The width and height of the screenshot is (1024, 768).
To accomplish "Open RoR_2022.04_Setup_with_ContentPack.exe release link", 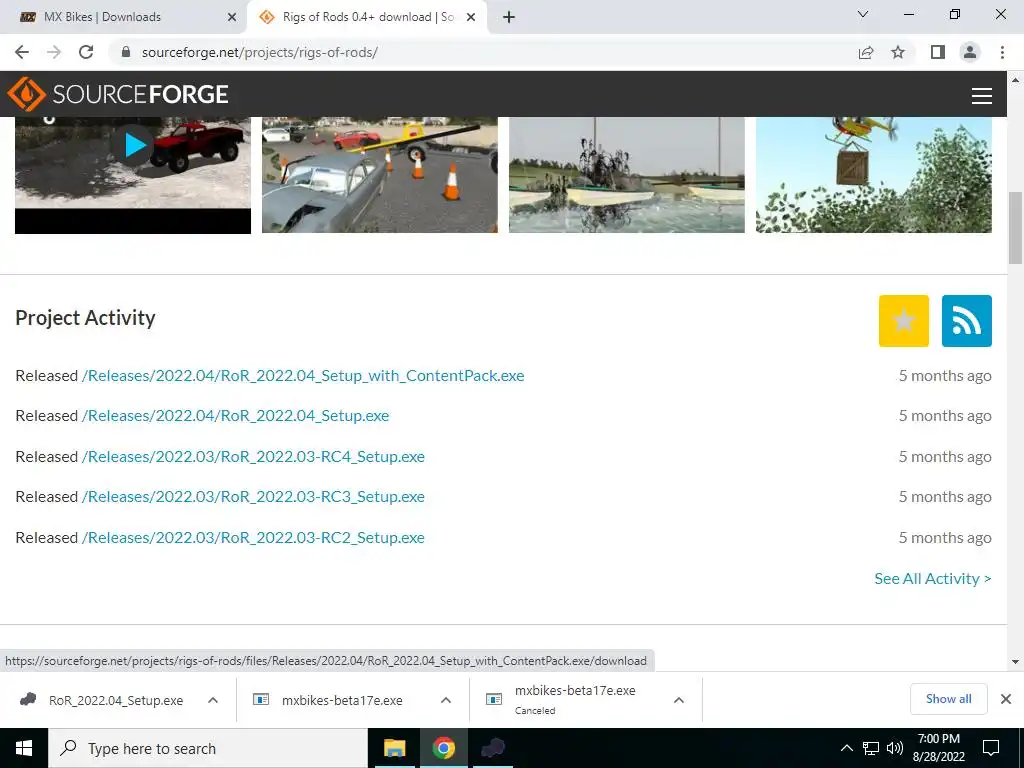I will (x=303, y=376).
